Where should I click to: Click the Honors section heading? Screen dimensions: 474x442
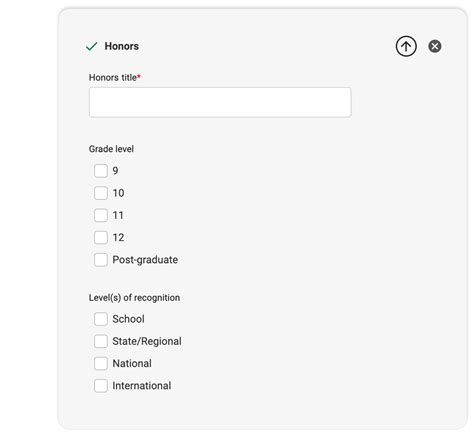click(122, 46)
